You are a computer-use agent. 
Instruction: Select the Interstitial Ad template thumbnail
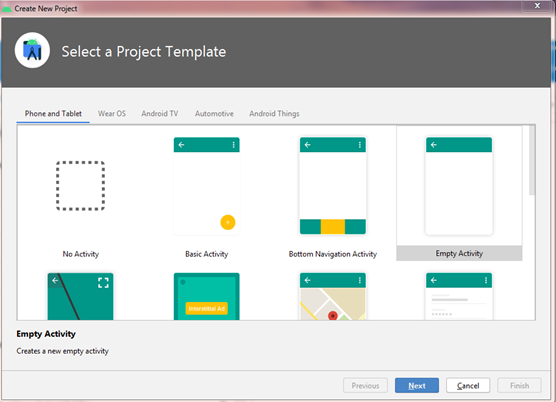click(x=207, y=296)
